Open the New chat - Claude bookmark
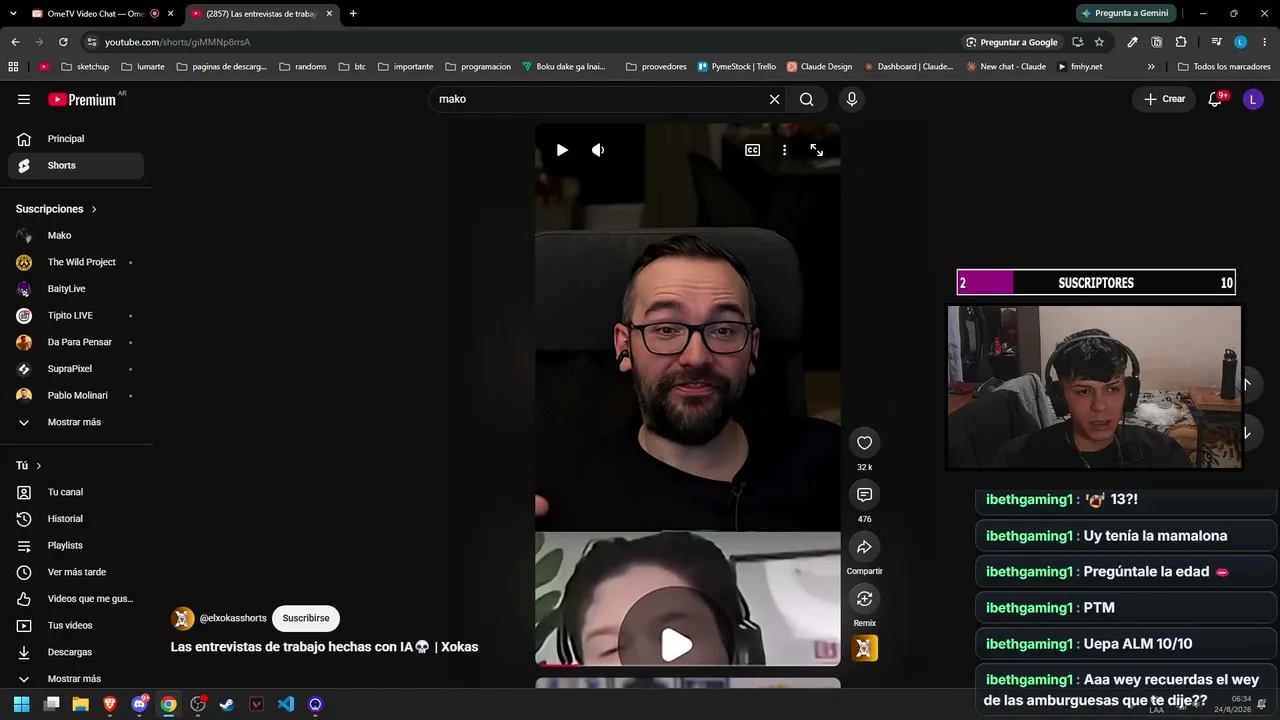Screen dimensions: 1280x720 [x=1005, y=67]
